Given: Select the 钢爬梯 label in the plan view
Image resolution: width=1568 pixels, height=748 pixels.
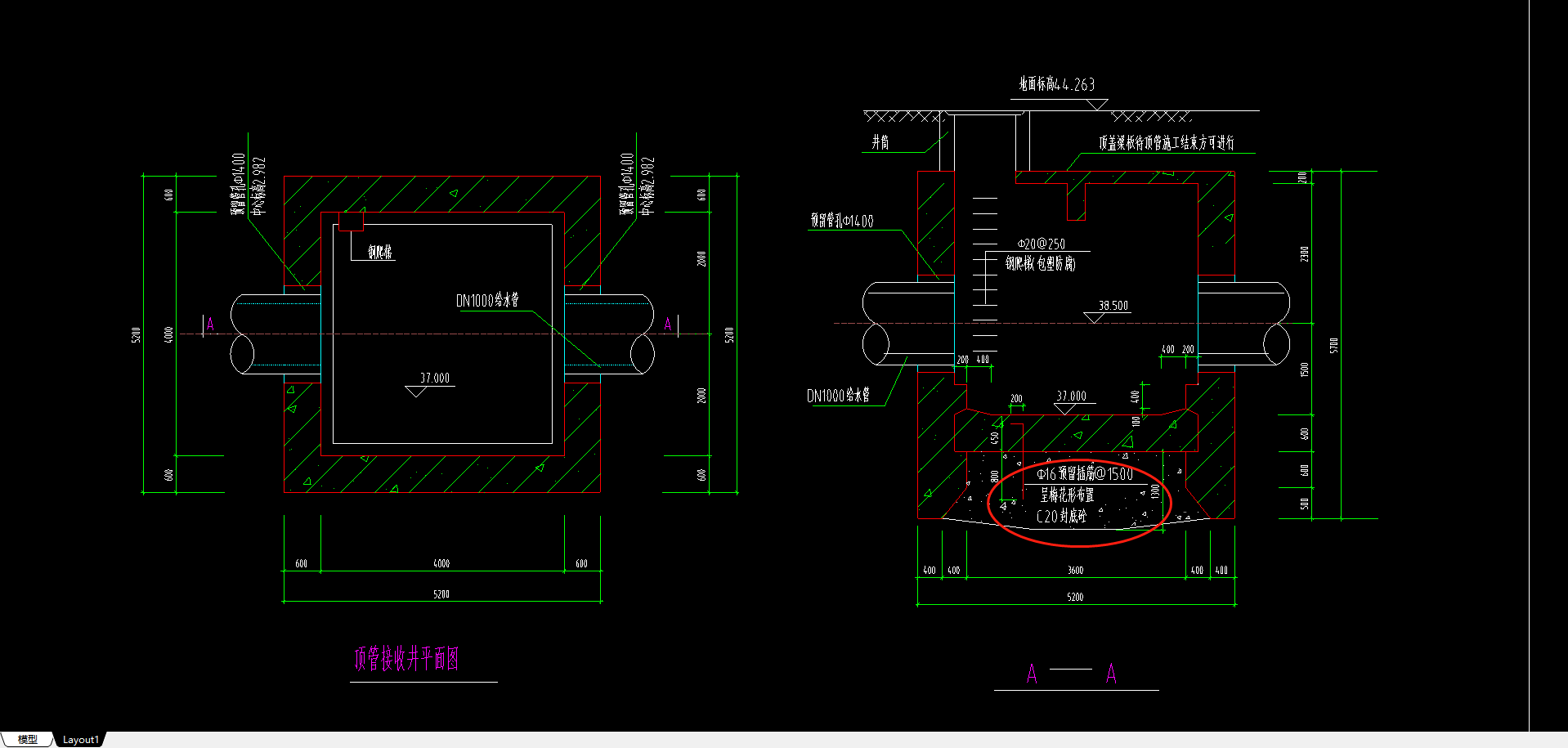Looking at the screenshot, I should click(380, 252).
